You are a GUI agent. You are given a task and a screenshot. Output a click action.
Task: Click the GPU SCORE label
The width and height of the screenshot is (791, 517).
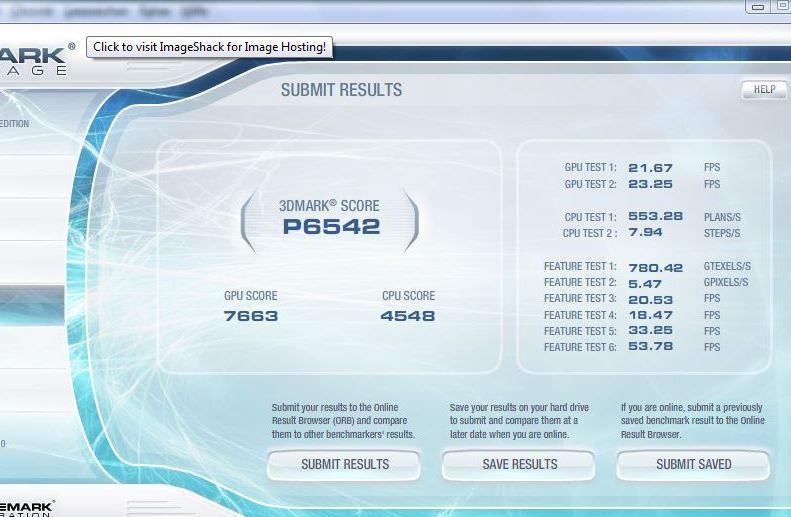tap(251, 296)
